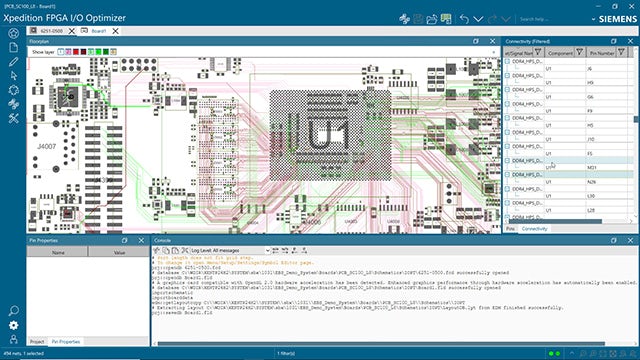Click the undo arrow in top toolbar

coord(464,19)
